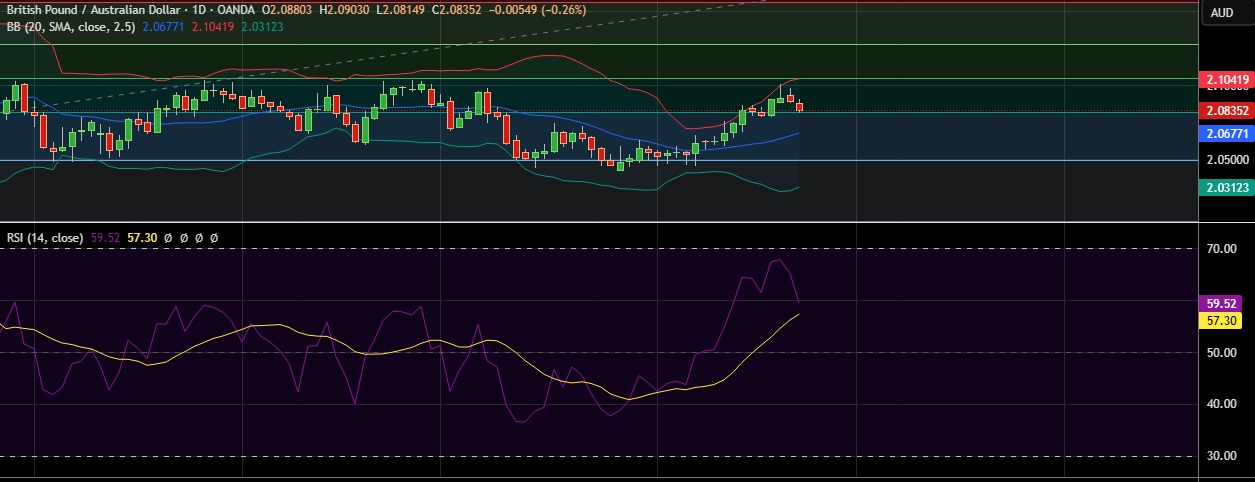Click the 70.00 level on RSI scale
The width and height of the screenshot is (1255, 482).
[x=1222, y=248]
